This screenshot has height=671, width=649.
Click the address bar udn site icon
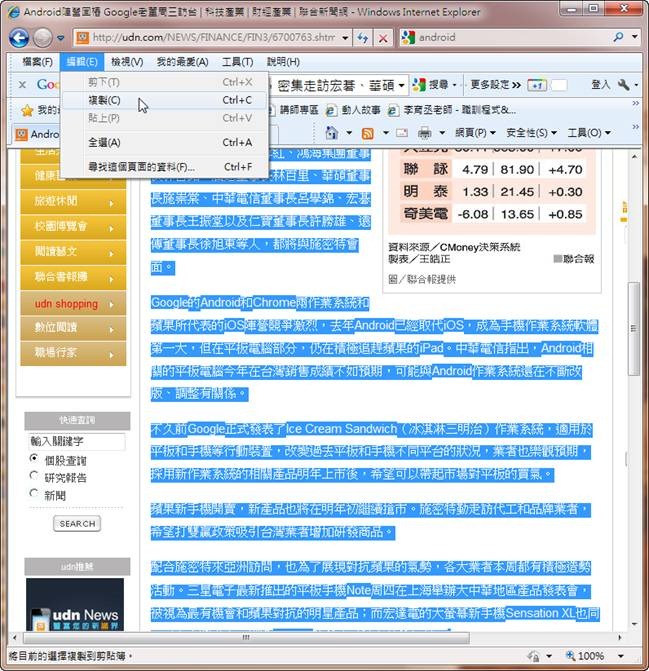pos(82,38)
